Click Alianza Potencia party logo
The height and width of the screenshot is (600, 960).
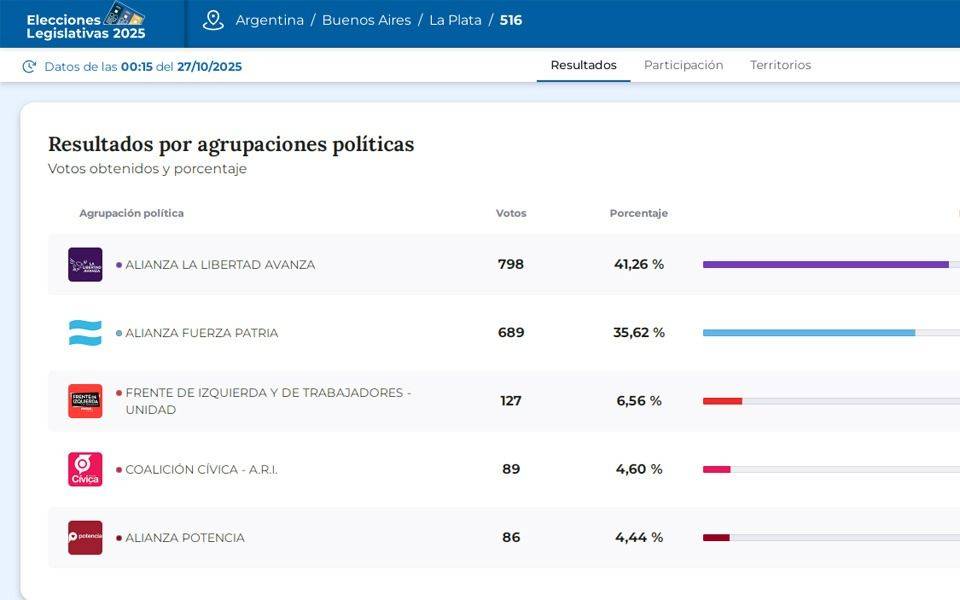[85, 537]
